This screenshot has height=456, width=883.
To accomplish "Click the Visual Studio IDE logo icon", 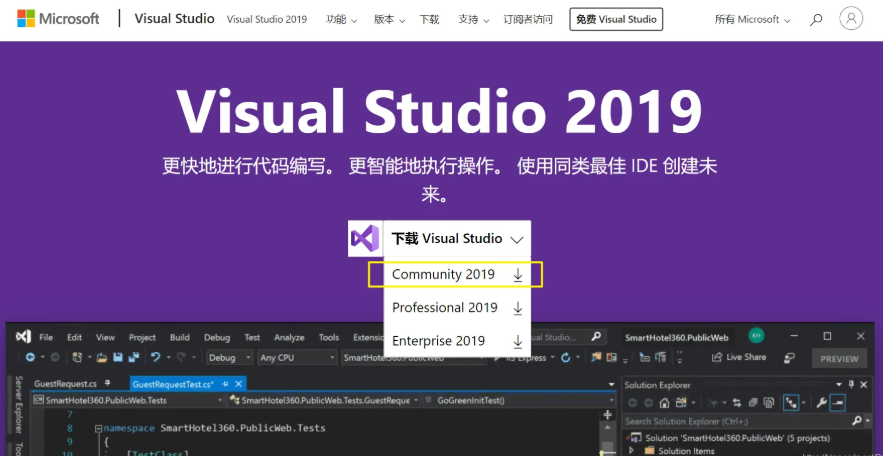I will (x=23, y=337).
